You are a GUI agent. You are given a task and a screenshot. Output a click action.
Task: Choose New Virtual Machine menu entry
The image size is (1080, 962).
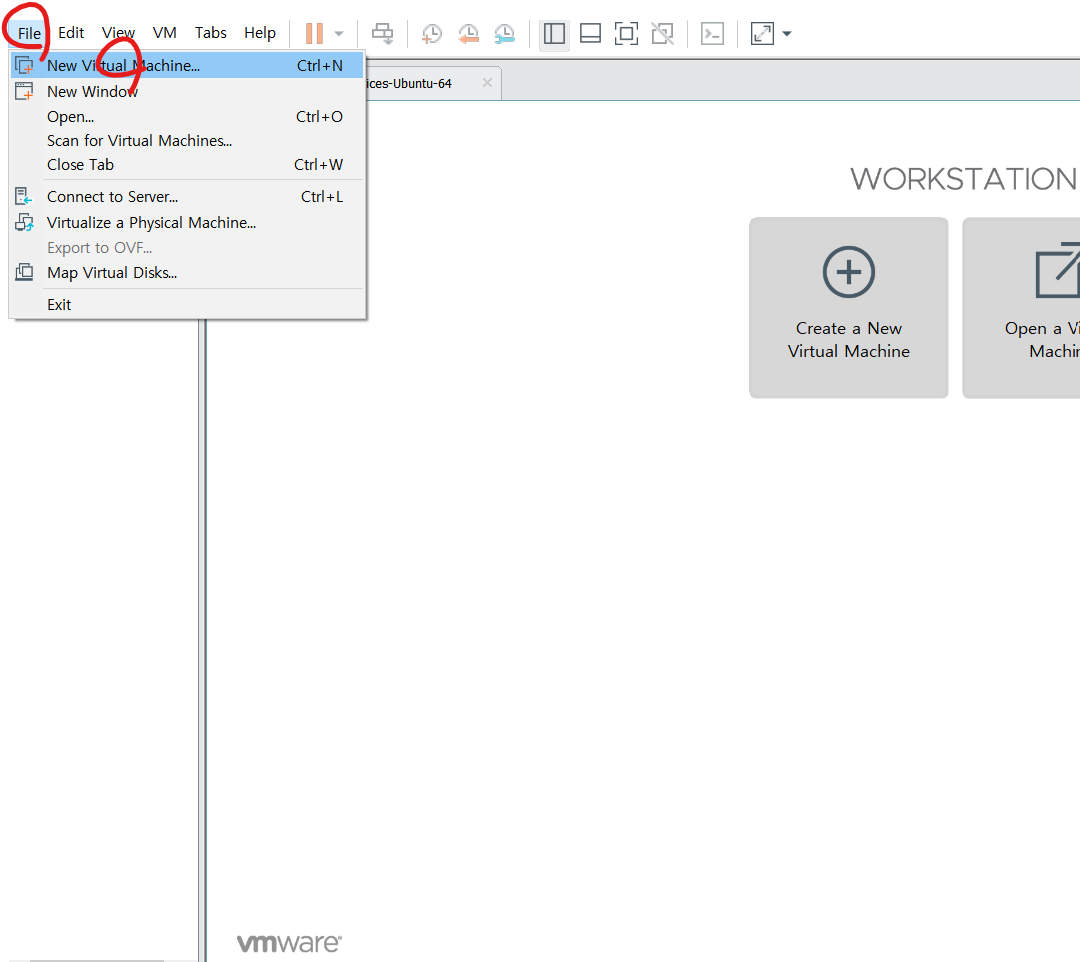[x=187, y=65]
